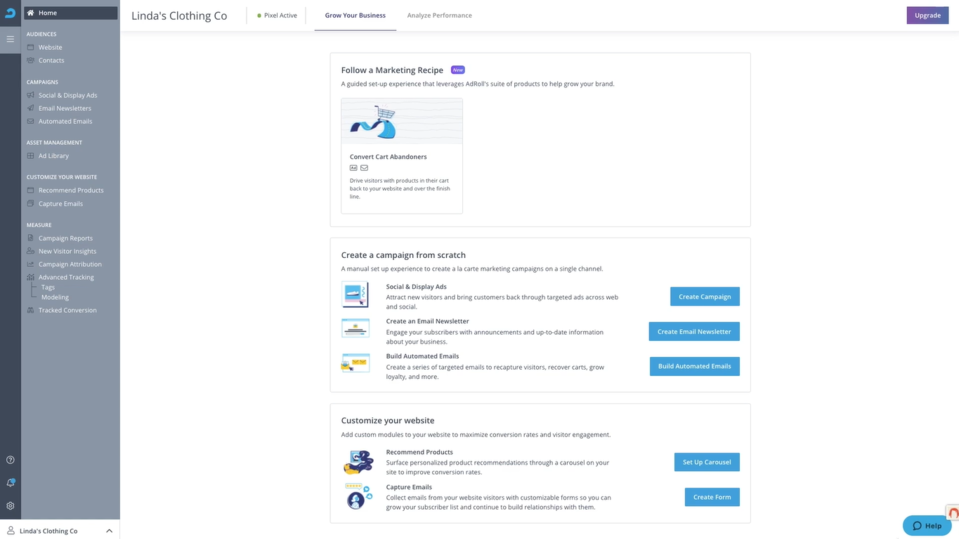Open Recommend Products in sidebar

pos(71,190)
